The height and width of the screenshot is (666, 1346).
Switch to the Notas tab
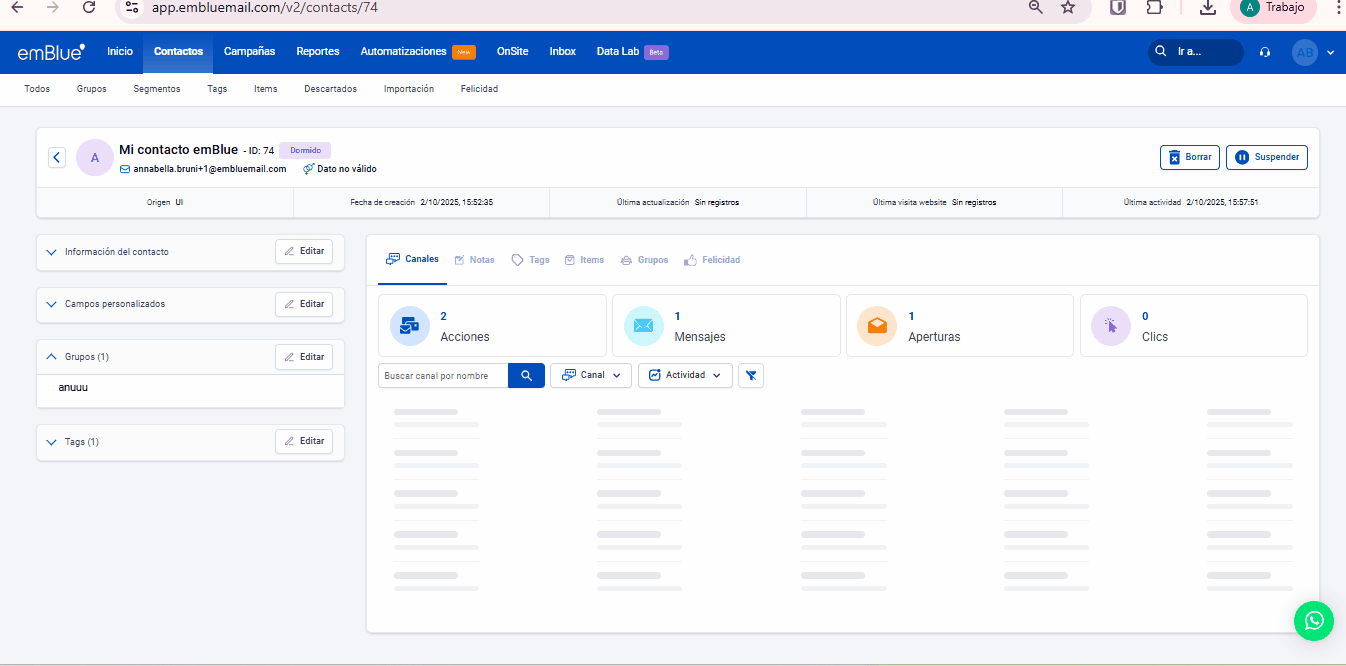474,260
